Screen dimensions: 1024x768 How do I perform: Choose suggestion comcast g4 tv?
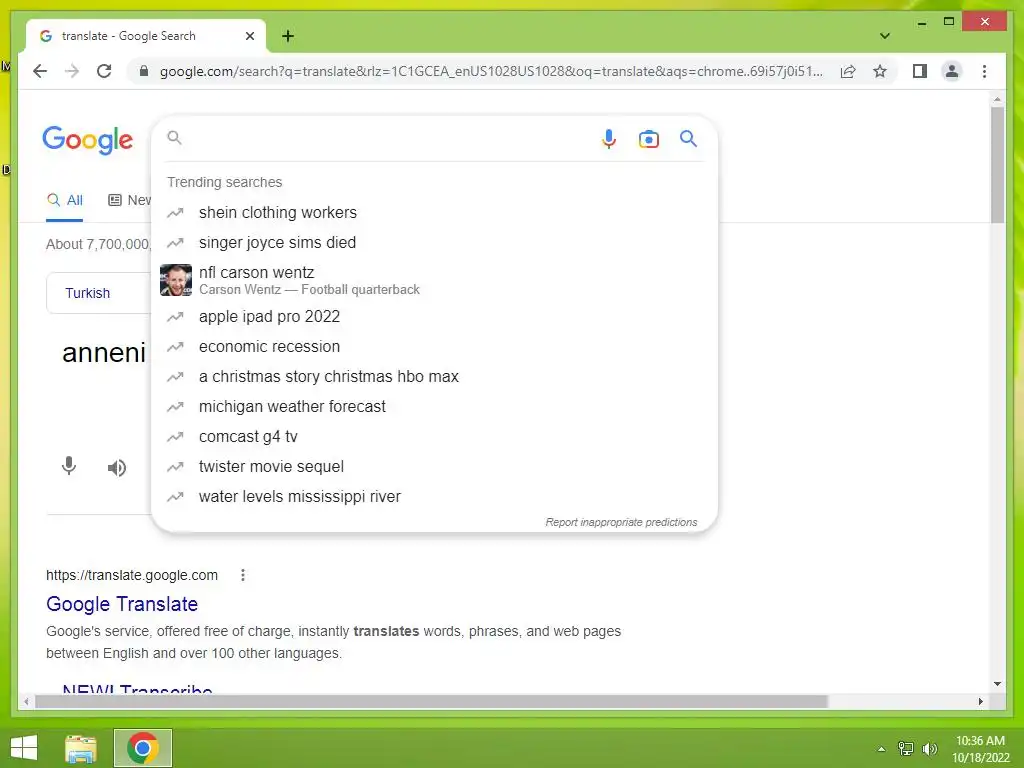coord(434,437)
